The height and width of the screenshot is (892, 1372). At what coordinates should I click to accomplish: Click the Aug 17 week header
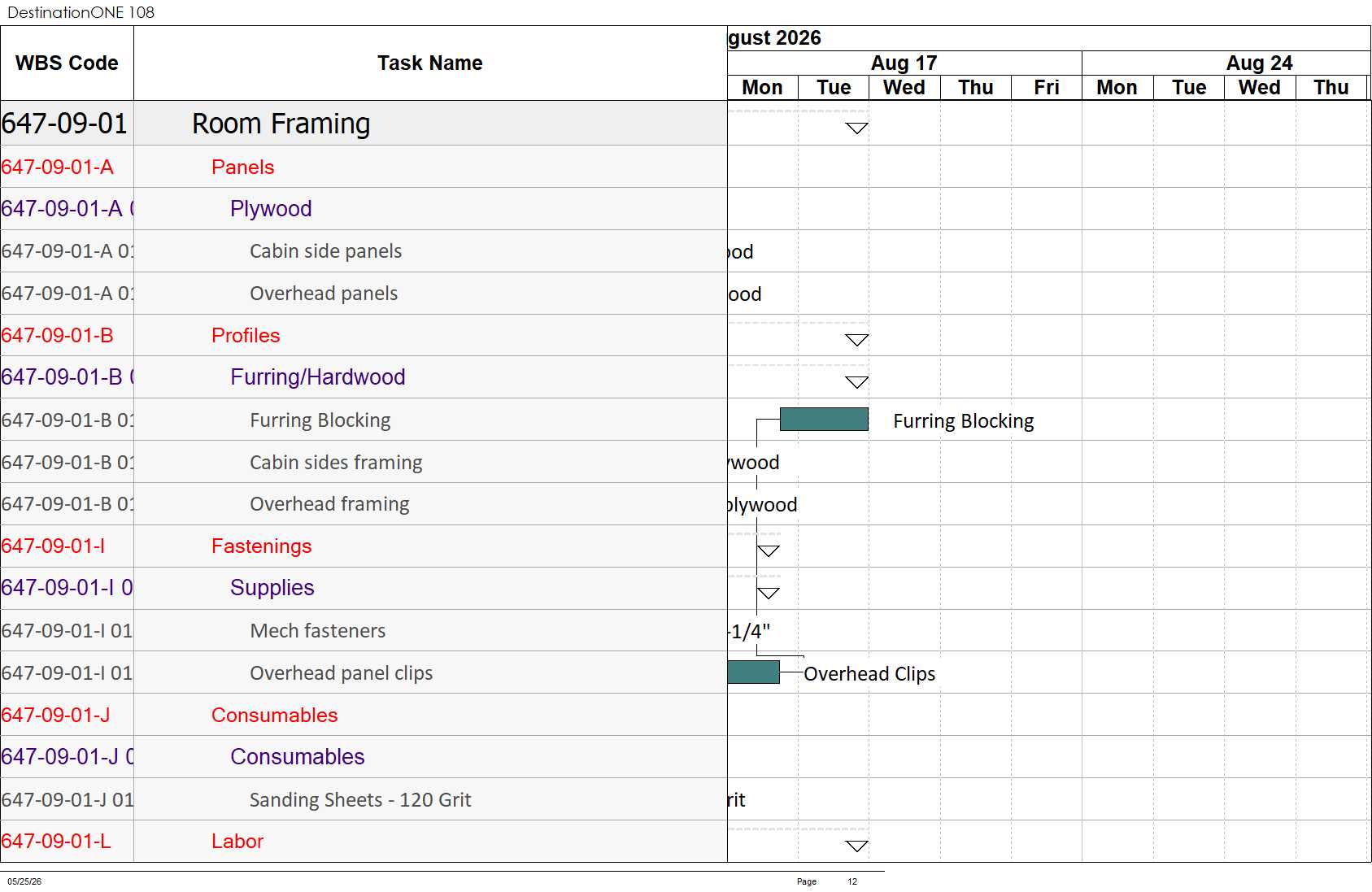904,63
